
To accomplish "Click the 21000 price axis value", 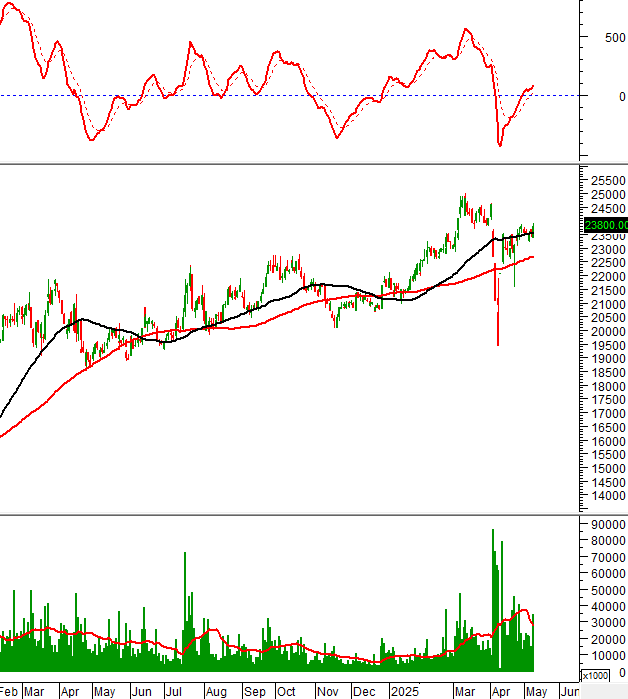I will pos(608,304).
